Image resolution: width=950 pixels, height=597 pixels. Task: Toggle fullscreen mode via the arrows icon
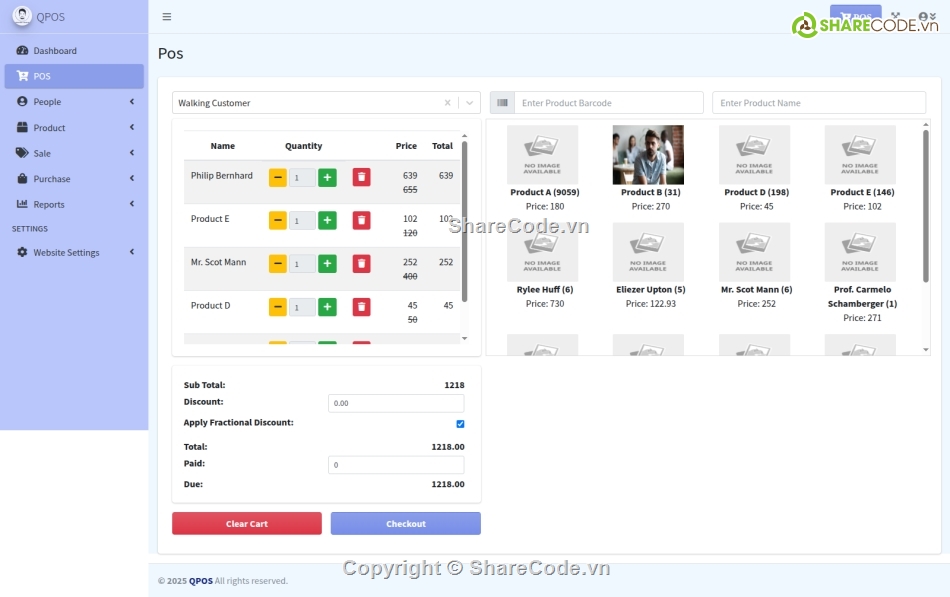pos(895,16)
